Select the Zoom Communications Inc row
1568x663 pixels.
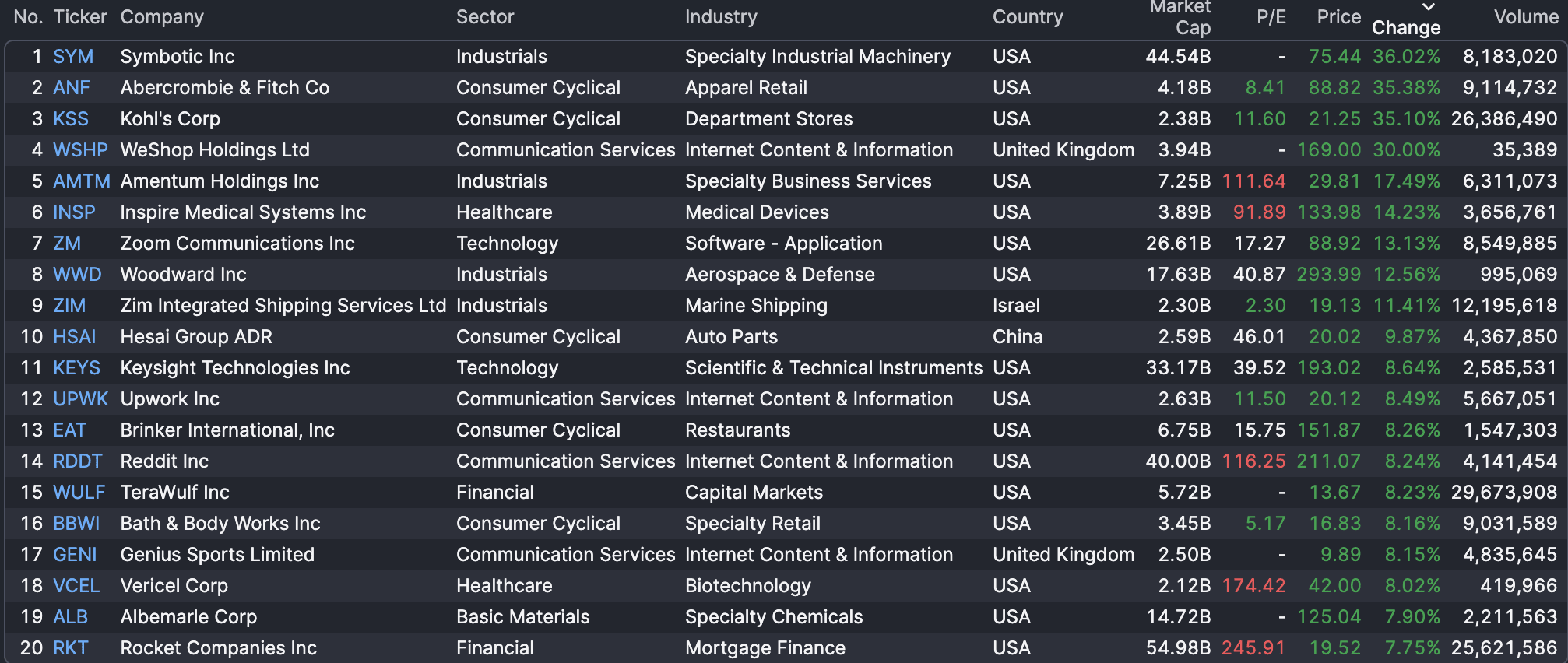pos(237,244)
